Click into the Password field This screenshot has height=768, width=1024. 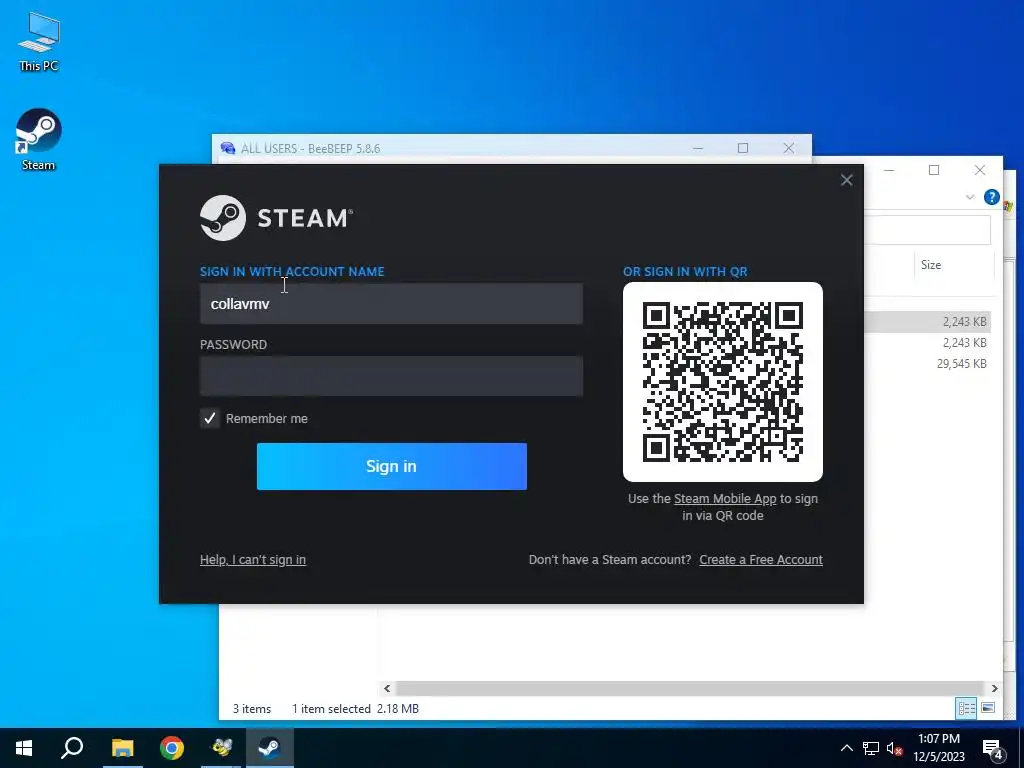pyautogui.click(x=391, y=376)
